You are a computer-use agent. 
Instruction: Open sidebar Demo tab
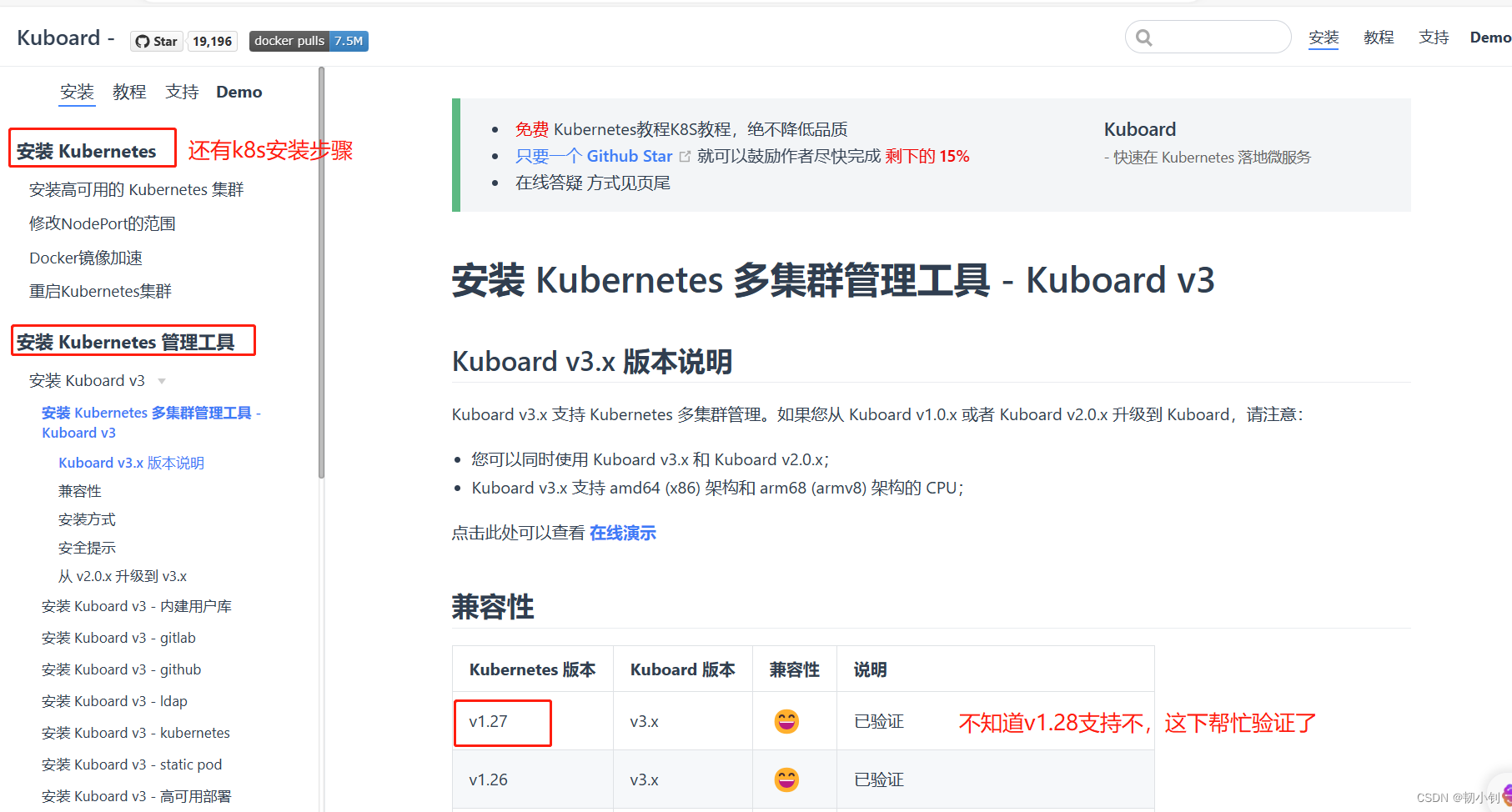(x=239, y=92)
